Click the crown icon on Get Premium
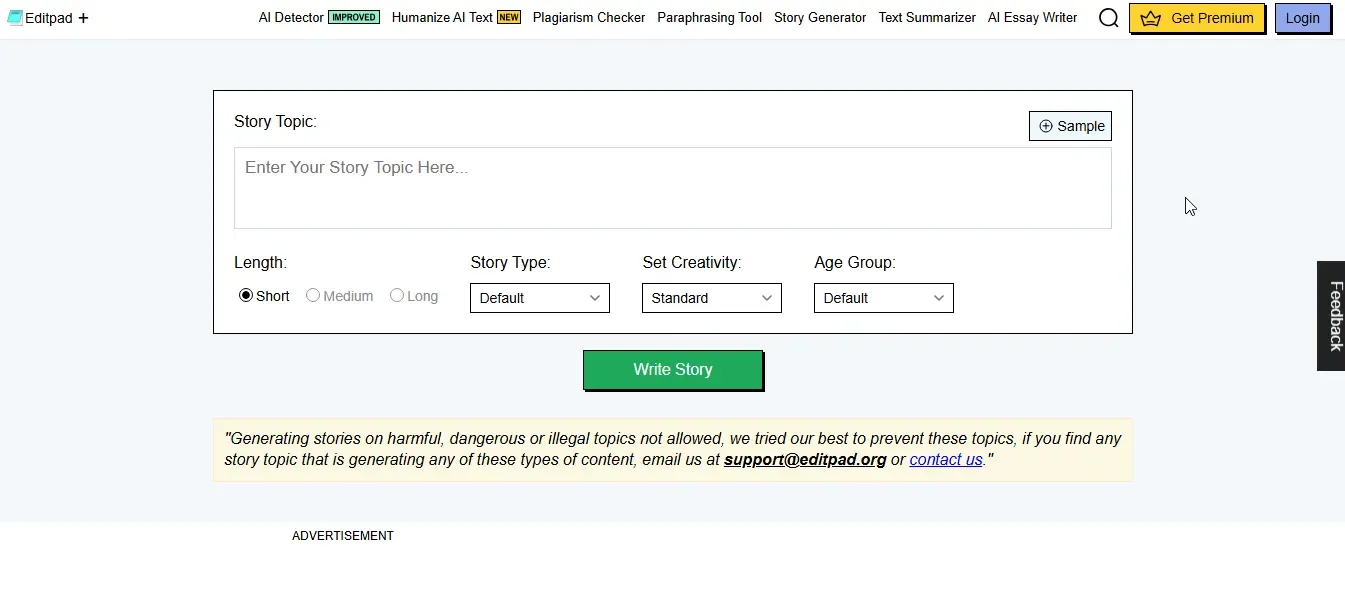Screen dimensions: 1345x608 [x=1151, y=18]
